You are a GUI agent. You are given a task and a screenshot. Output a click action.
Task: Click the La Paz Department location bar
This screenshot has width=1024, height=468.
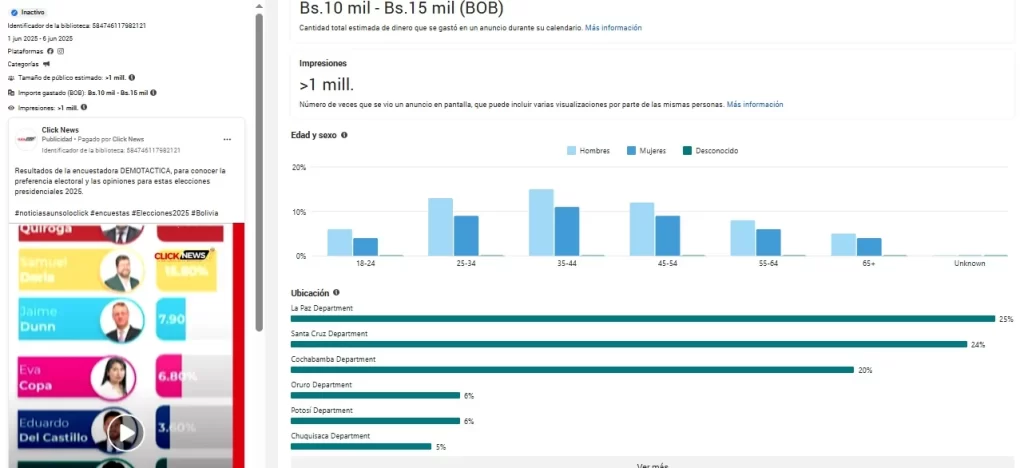coord(642,319)
